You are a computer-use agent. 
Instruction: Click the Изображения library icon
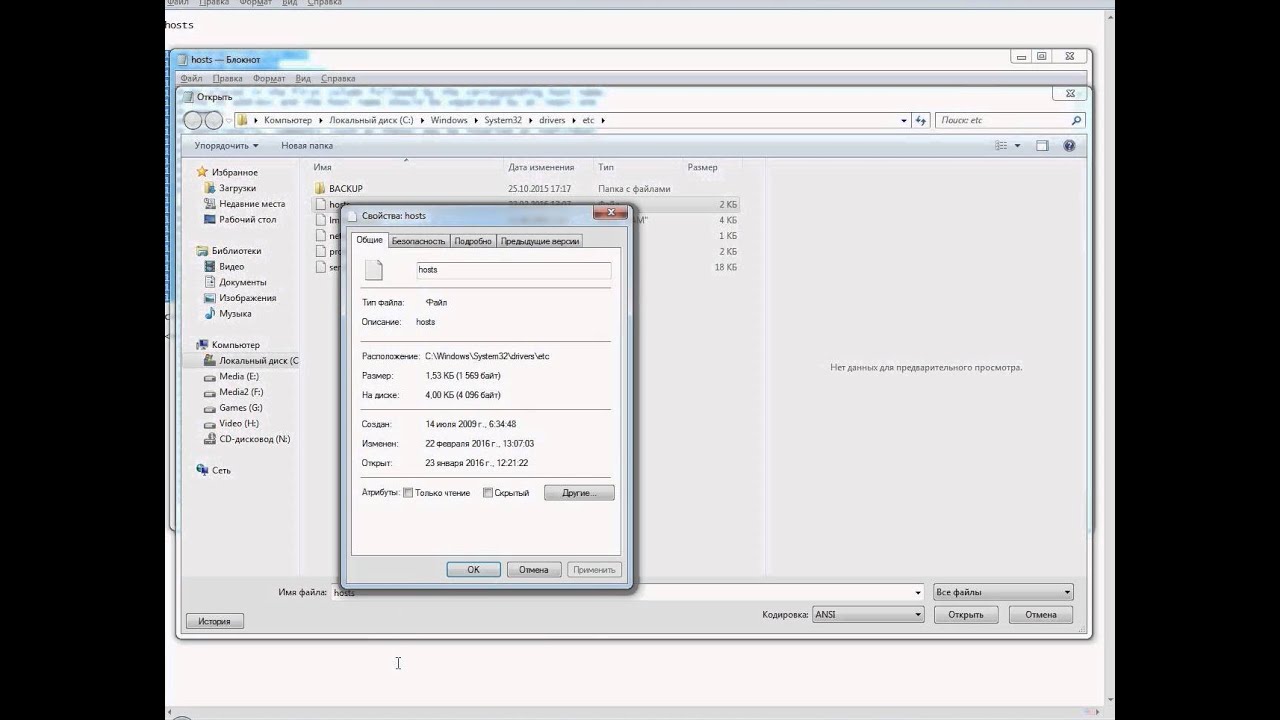click(210, 298)
